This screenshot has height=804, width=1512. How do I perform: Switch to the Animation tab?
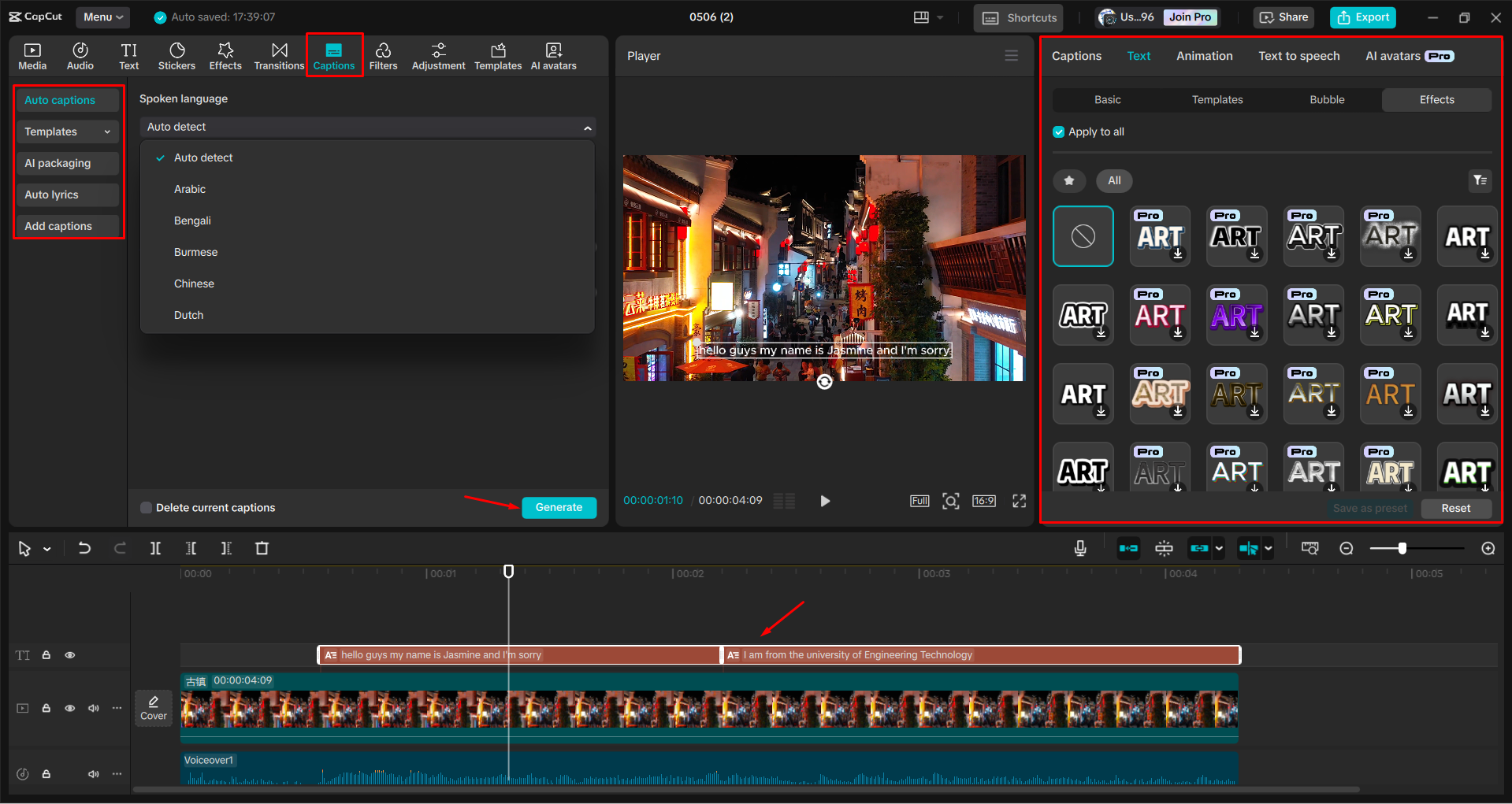click(1204, 55)
